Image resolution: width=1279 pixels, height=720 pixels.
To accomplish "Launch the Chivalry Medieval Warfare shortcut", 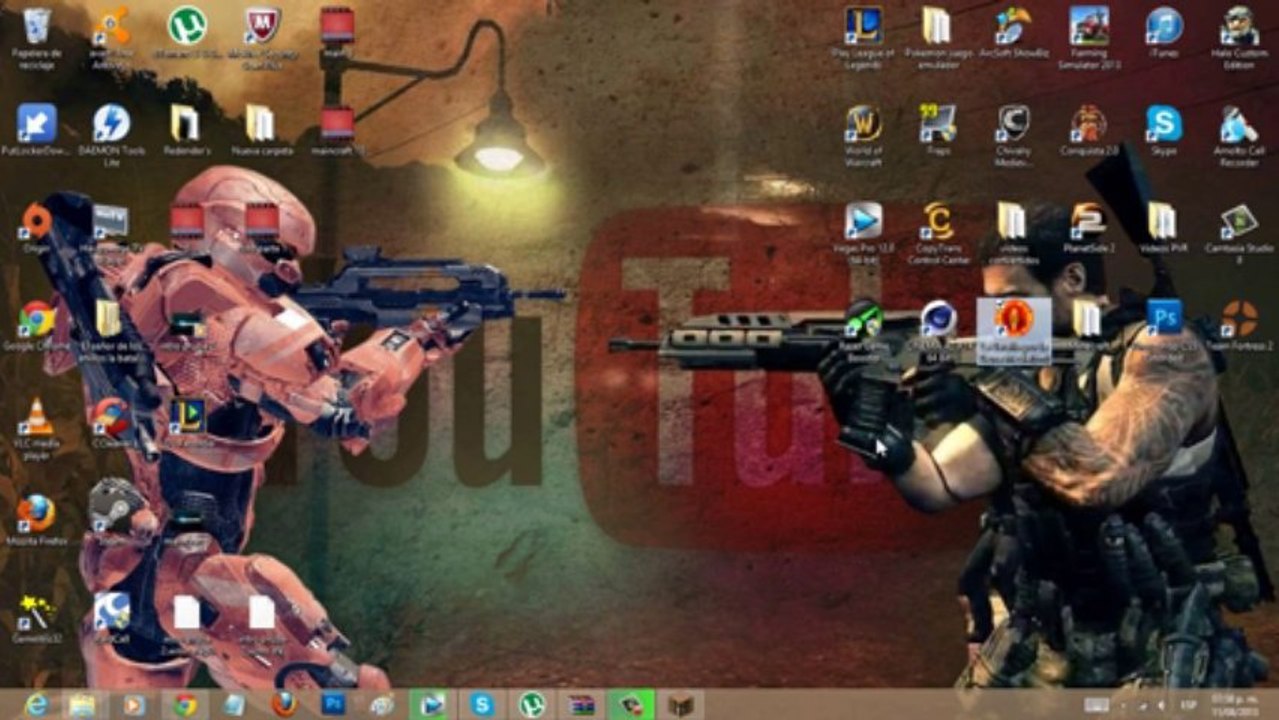I will [x=1013, y=134].
